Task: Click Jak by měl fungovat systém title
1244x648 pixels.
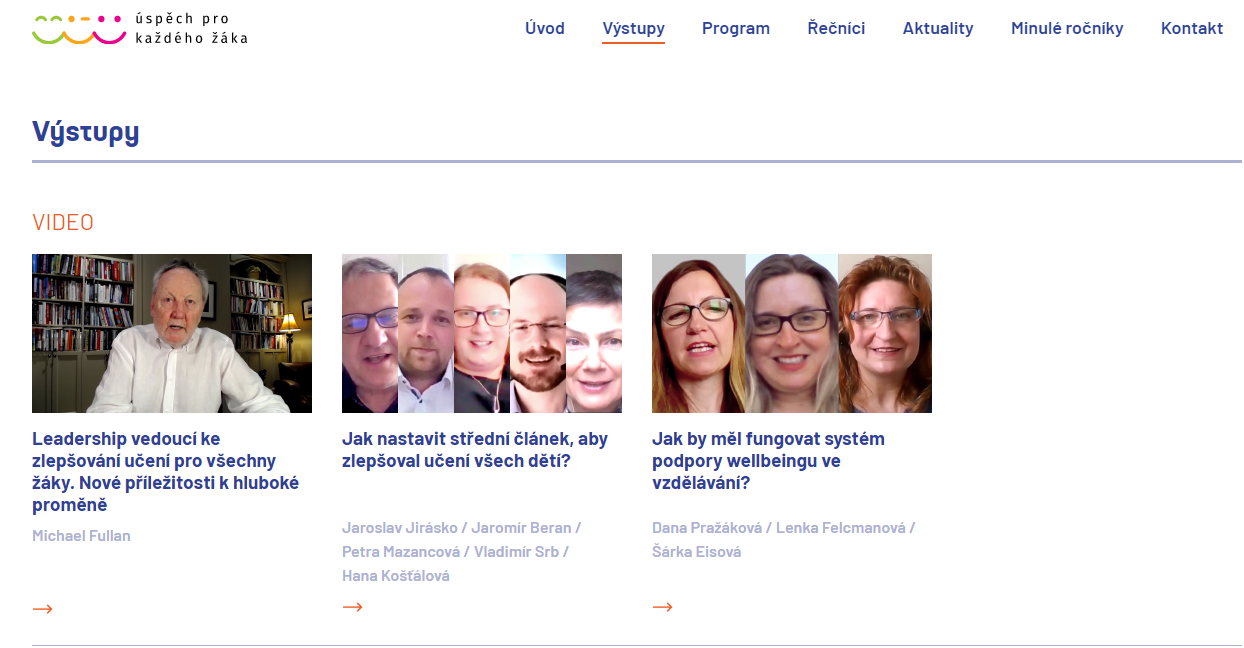Action: coord(768,461)
